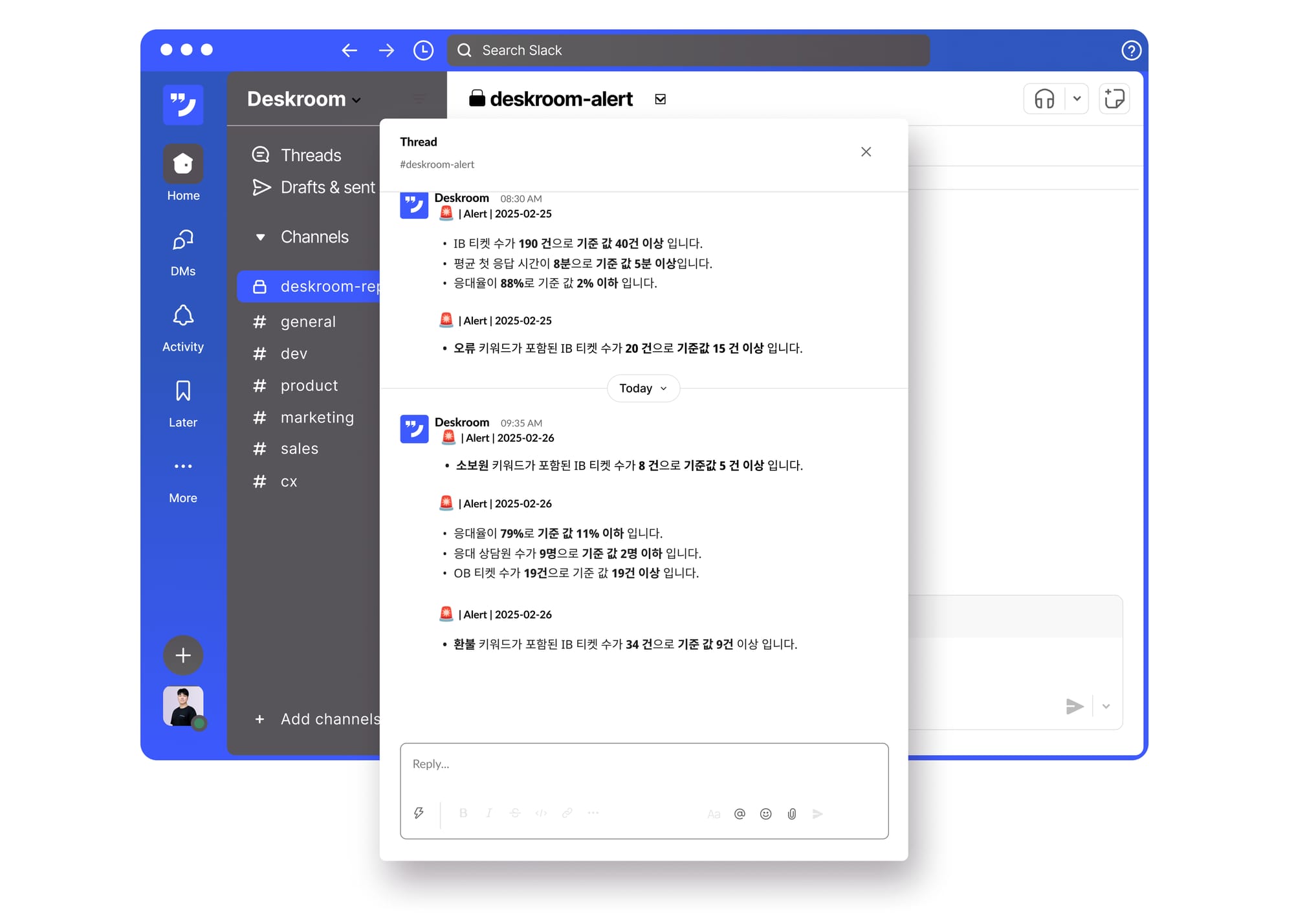Toggle strikethrough formatting in the reply
This screenshot has height=924, width=1294.
(515, 813)
